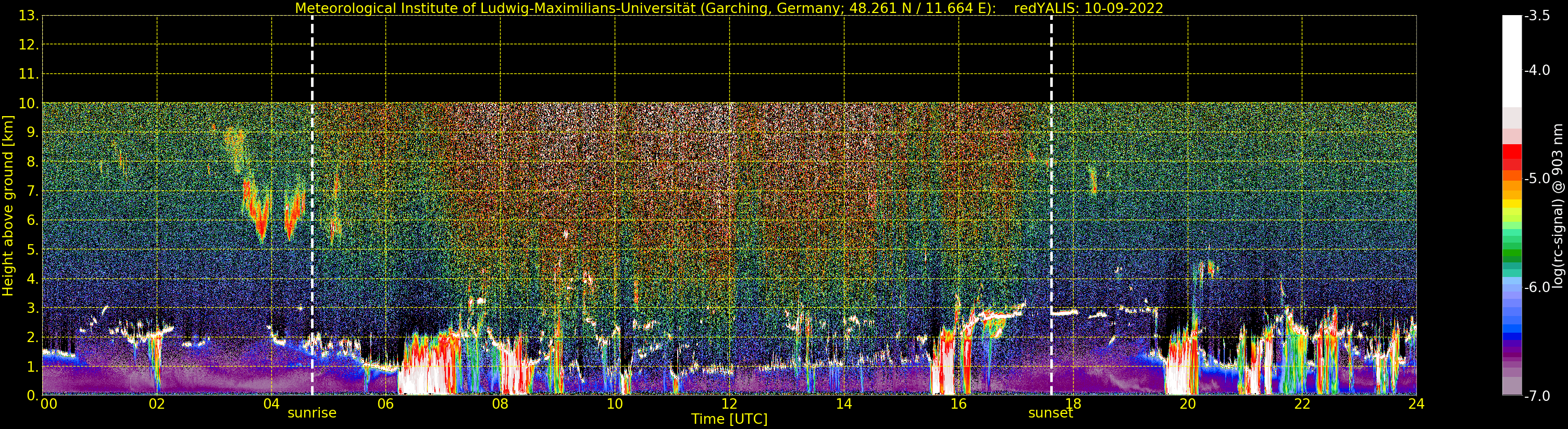Click the 'Time [UTC]' axis label
The width and height of the screenshot is (1568, 429).
click(729, 419)
